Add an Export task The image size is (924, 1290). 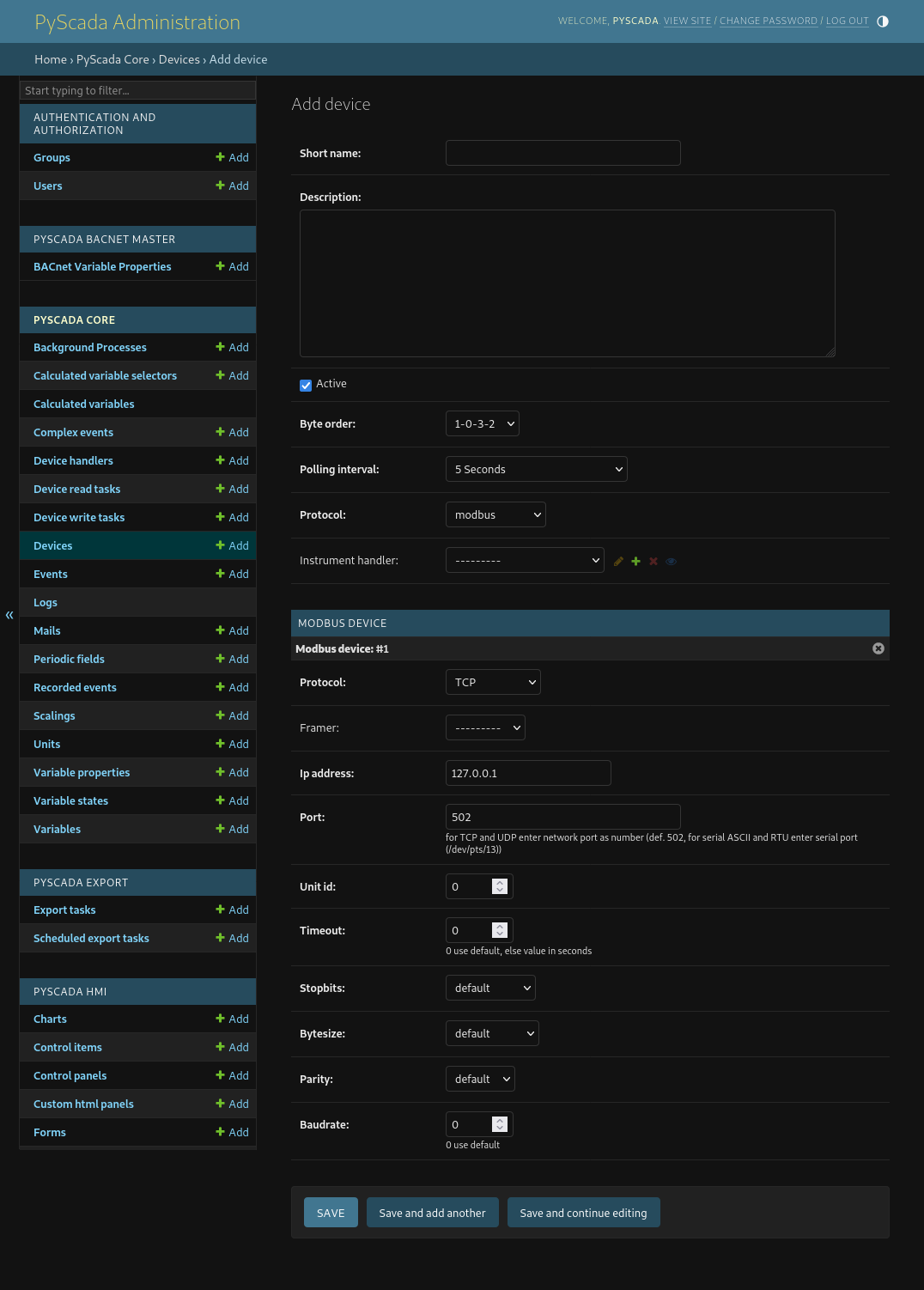[232, 910]
